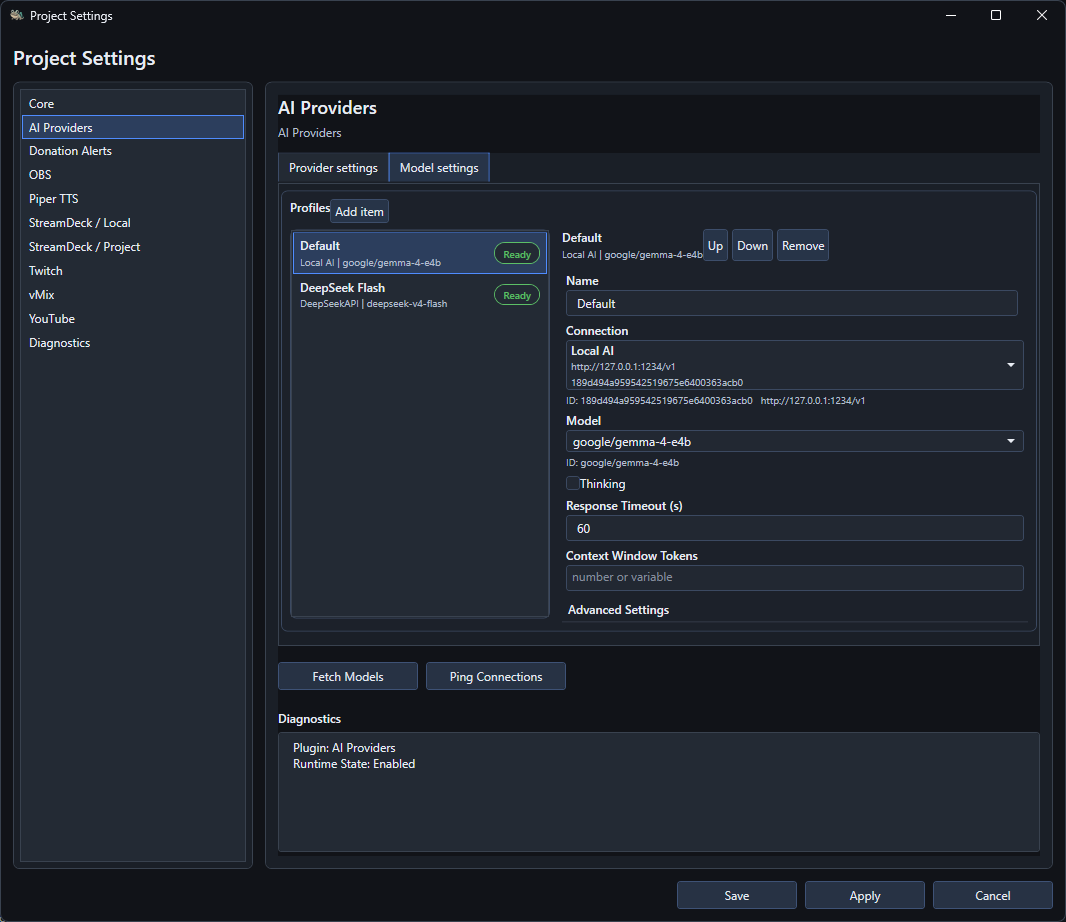1066x922 pixels.
Task: Open Piper TTS settings
Action: click(133, 199)
